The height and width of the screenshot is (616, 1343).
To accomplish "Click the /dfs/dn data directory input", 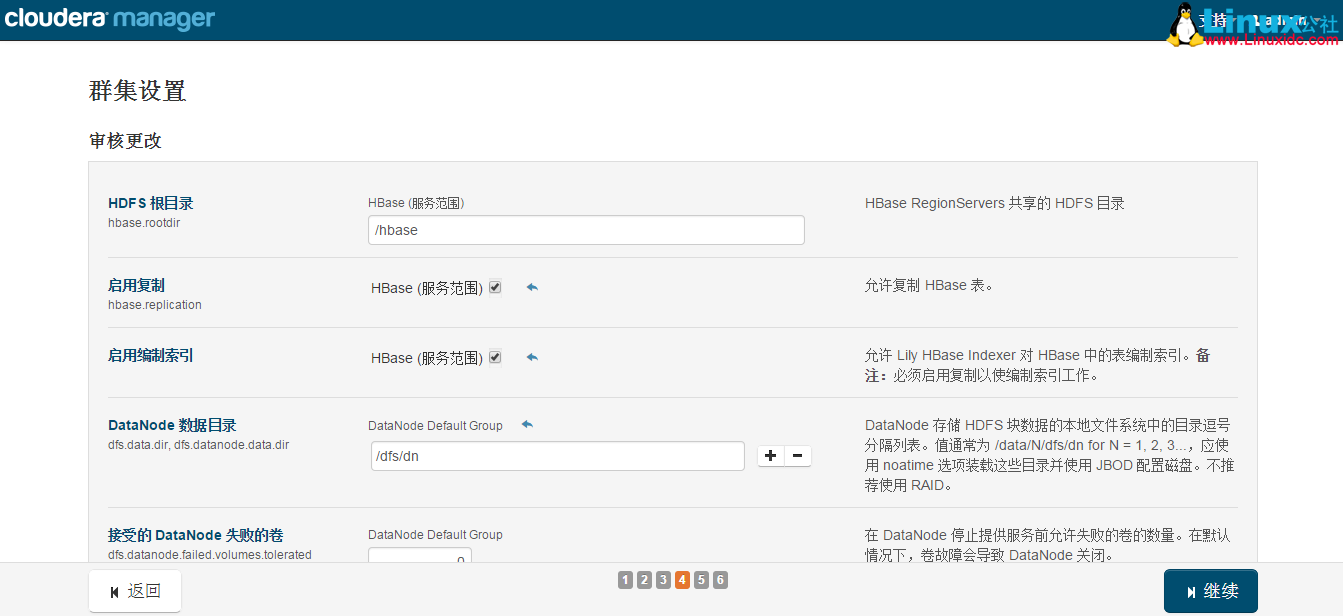I will pyautogui.click(x=557, y=455).
